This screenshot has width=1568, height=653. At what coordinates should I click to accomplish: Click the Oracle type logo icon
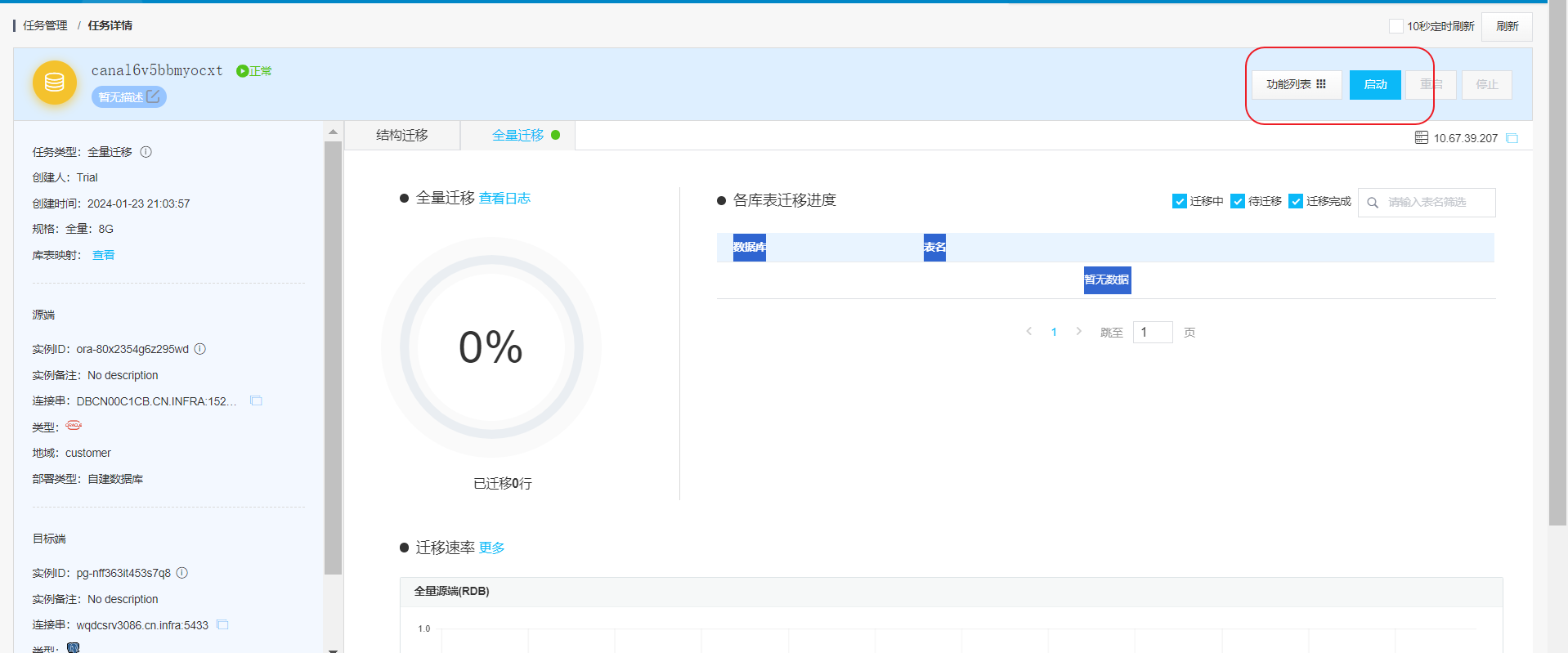[74, 425]
